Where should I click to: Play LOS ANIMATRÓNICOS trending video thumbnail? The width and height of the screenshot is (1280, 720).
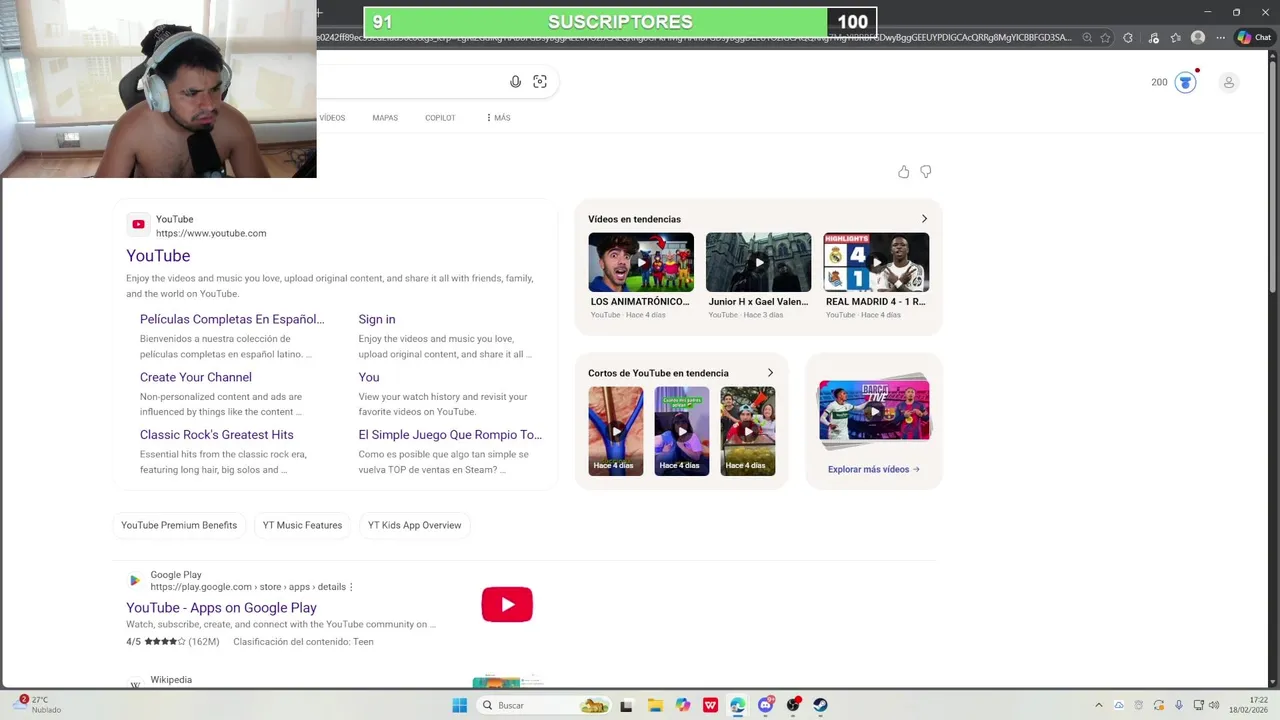pos(641,262)
